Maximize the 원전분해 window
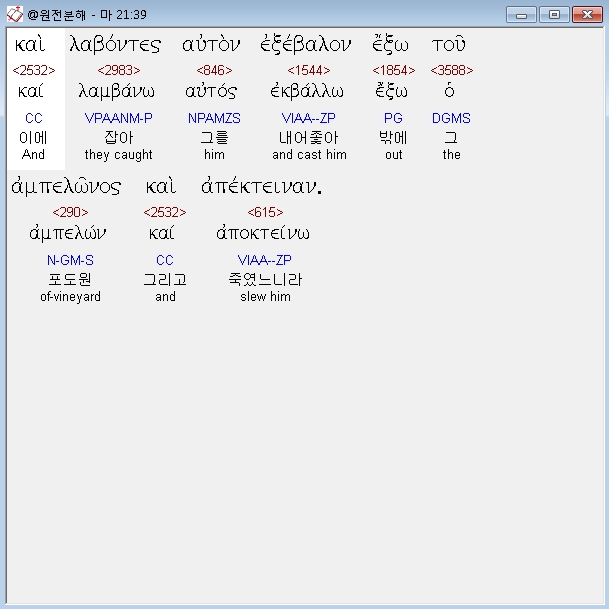Screen dimensions: 609x609 554,15
